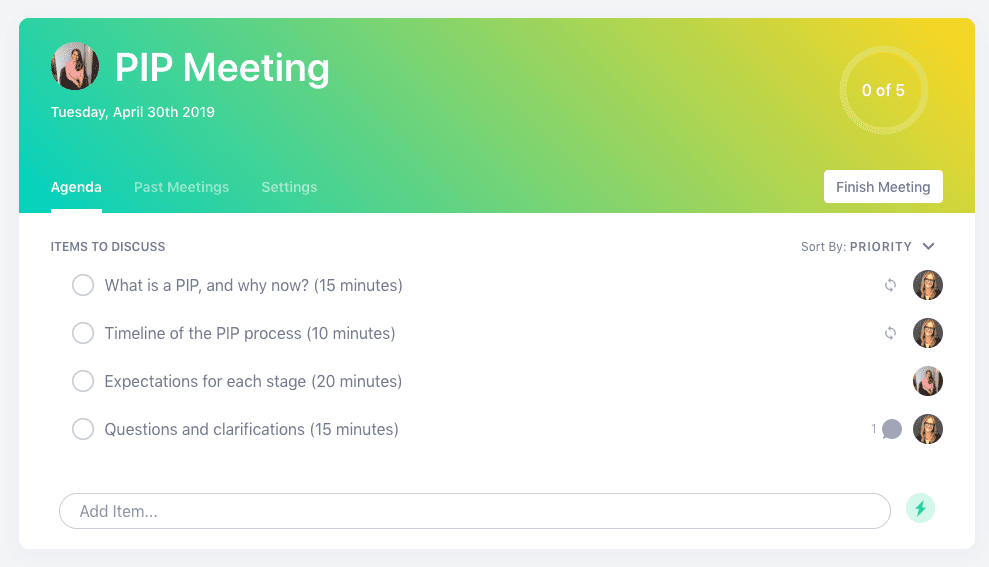Mark 'Timeline of the PIP process' complete

coord(83,333)
